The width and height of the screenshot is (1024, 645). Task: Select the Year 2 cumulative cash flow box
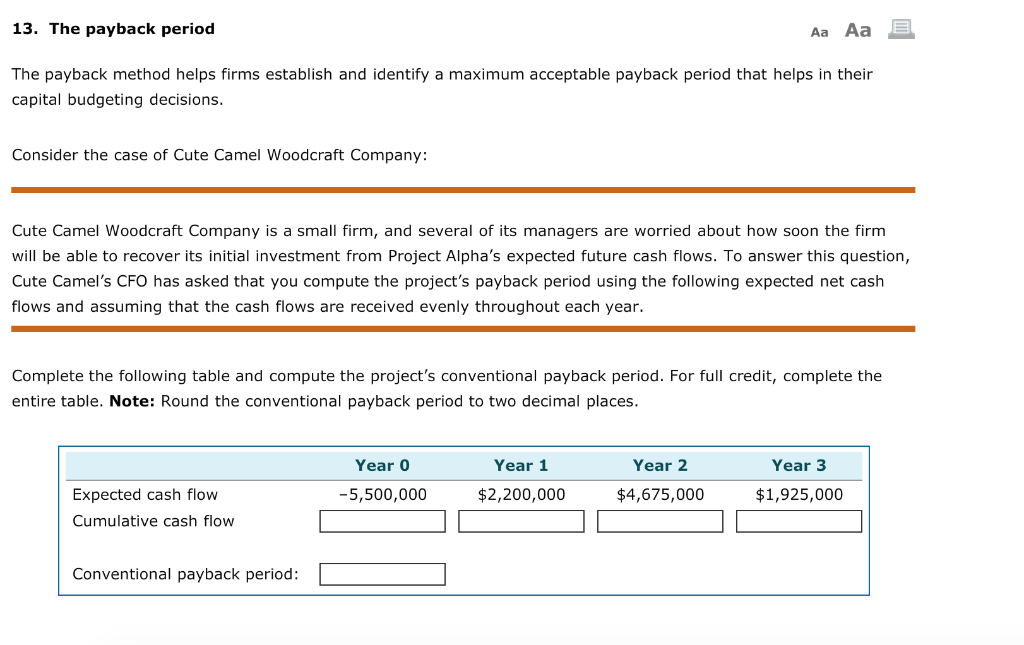(660, 520)
